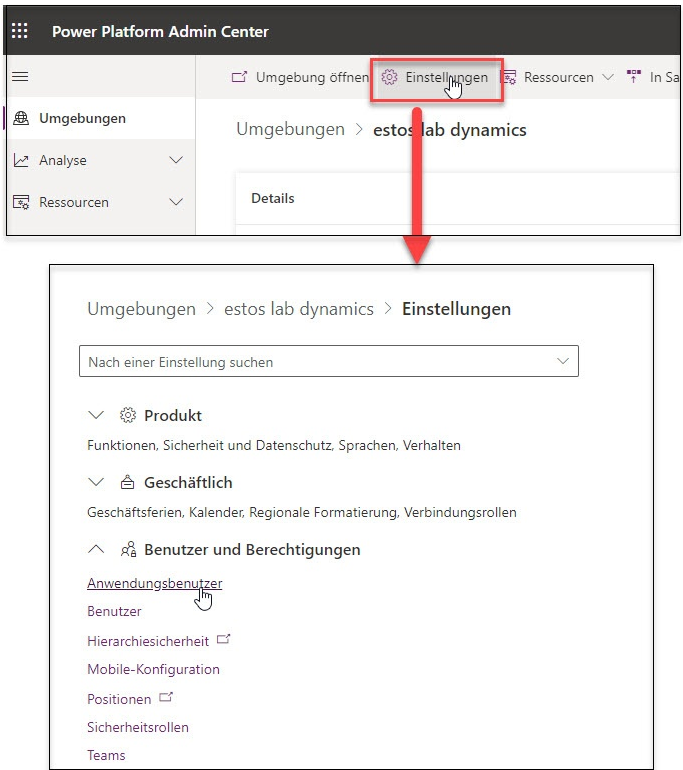Expand the Geschäftlich settings section
683x770 pixels.
click(x=96, y=482)
